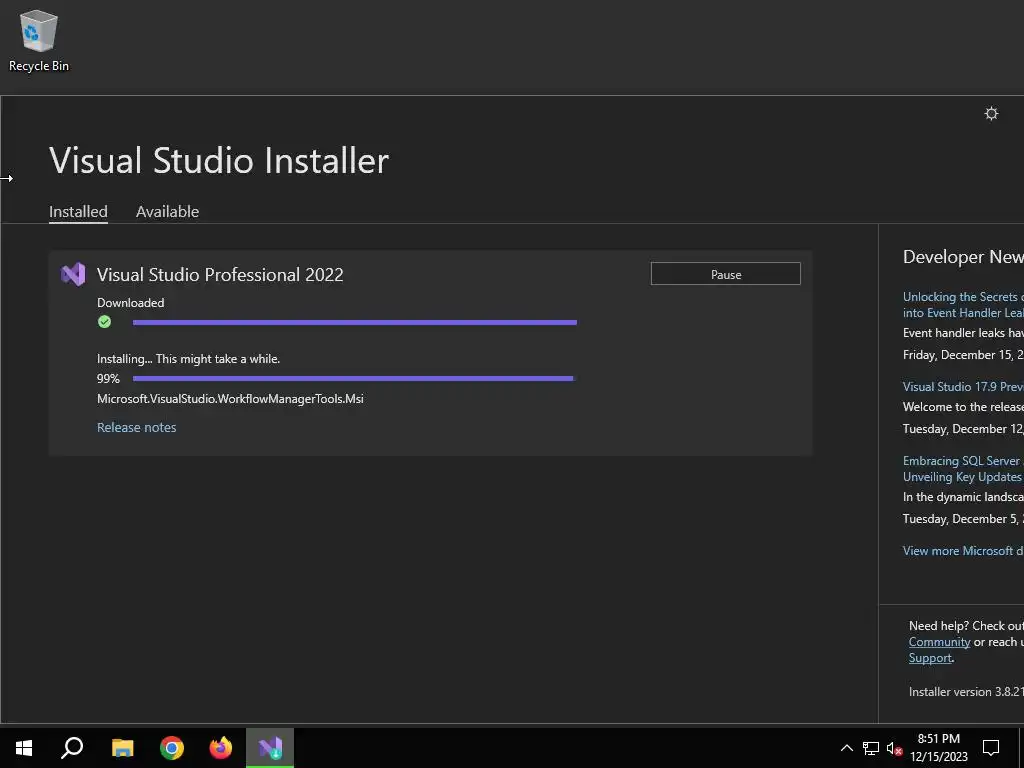Open the Release notes link
The width and height of the screenshot is (1024, 768).
pos(136,427)
